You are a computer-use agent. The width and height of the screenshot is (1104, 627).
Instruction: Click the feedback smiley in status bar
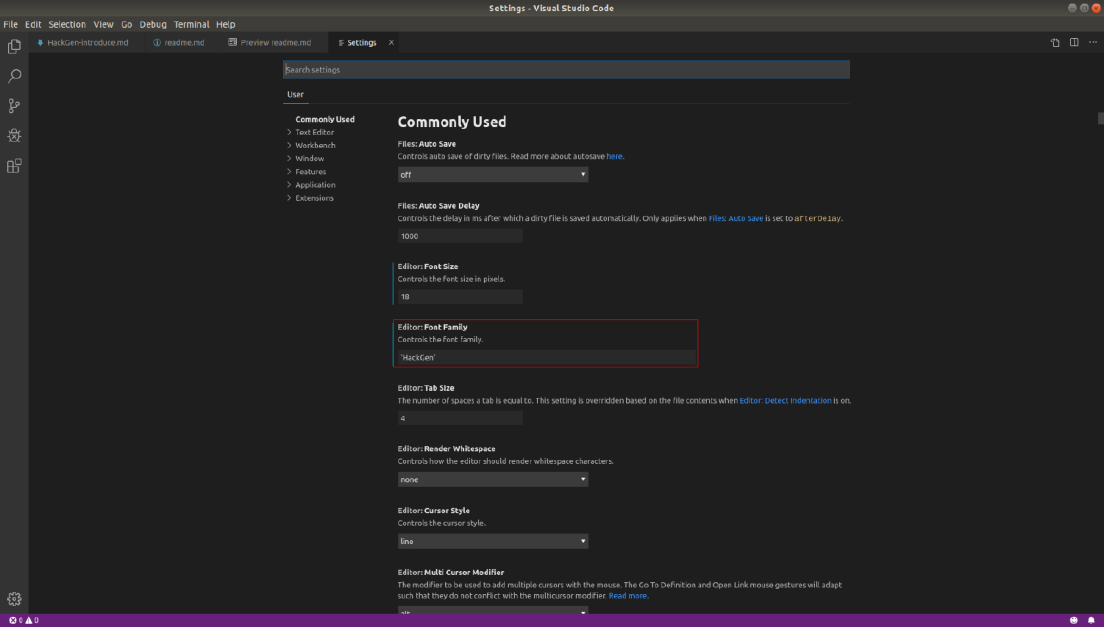point(1074,621)
